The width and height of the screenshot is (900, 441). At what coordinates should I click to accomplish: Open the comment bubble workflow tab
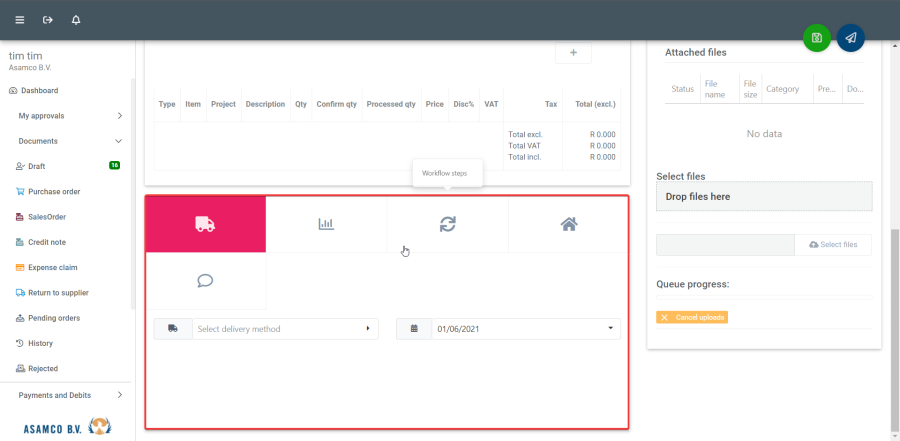tap(205, 281)
